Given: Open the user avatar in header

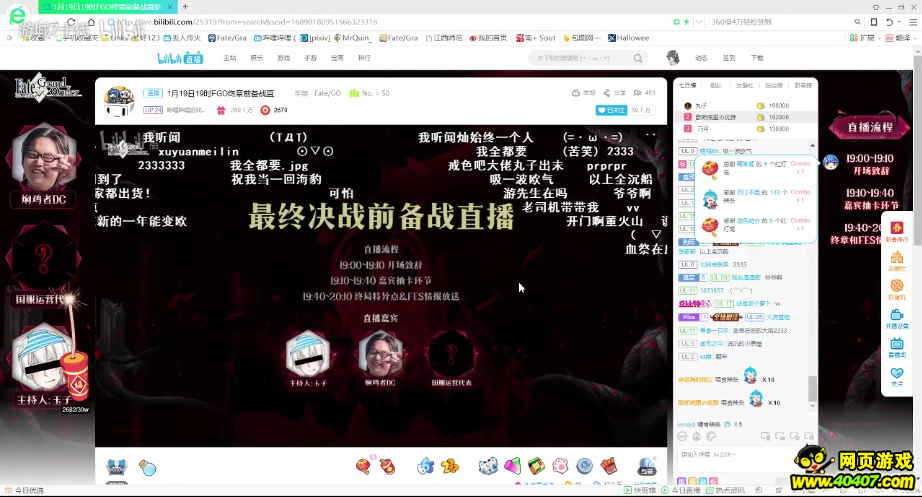Looking at the screenshot, I should point(673,58).
